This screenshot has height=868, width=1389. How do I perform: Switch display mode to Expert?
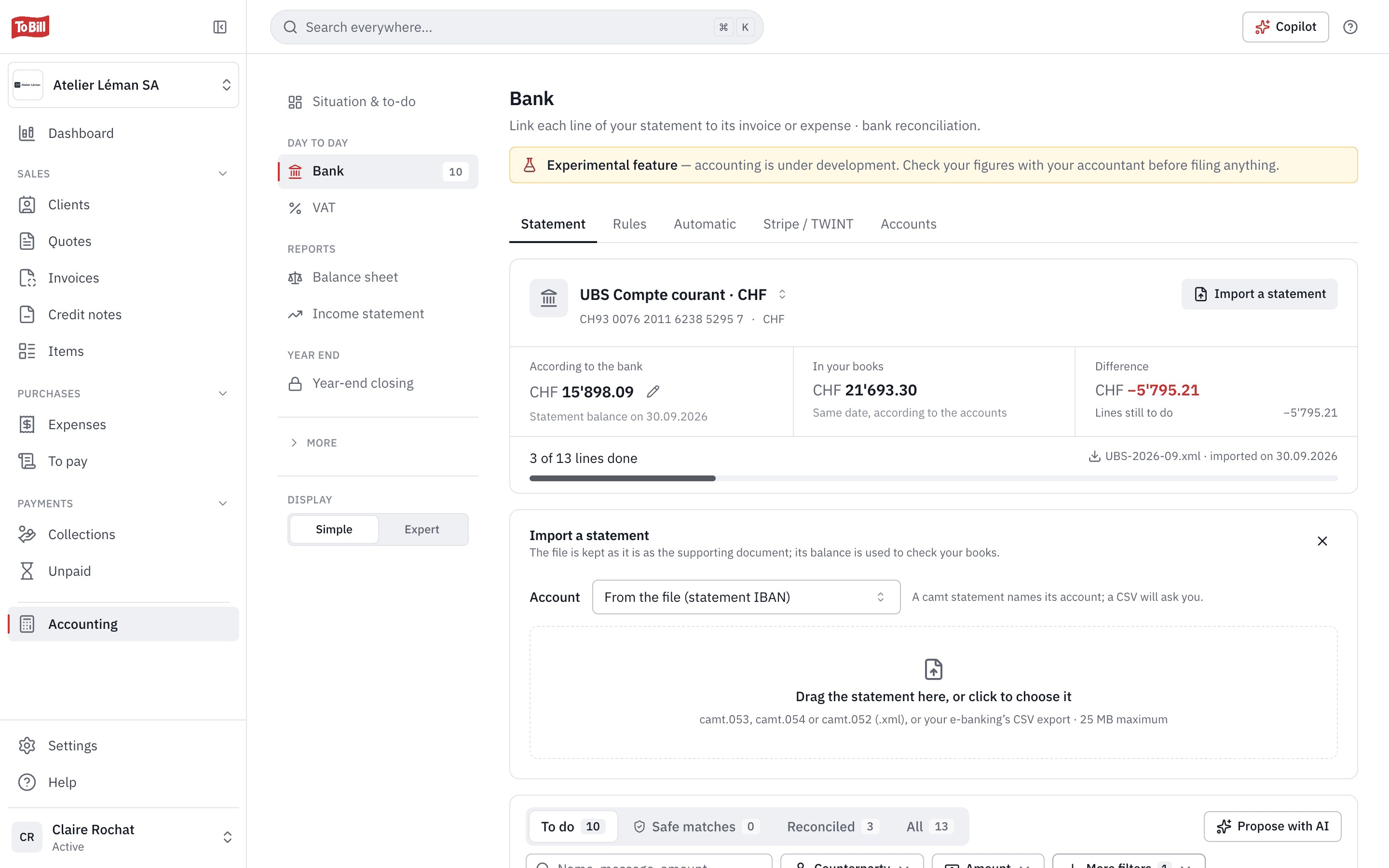[422, 529]
